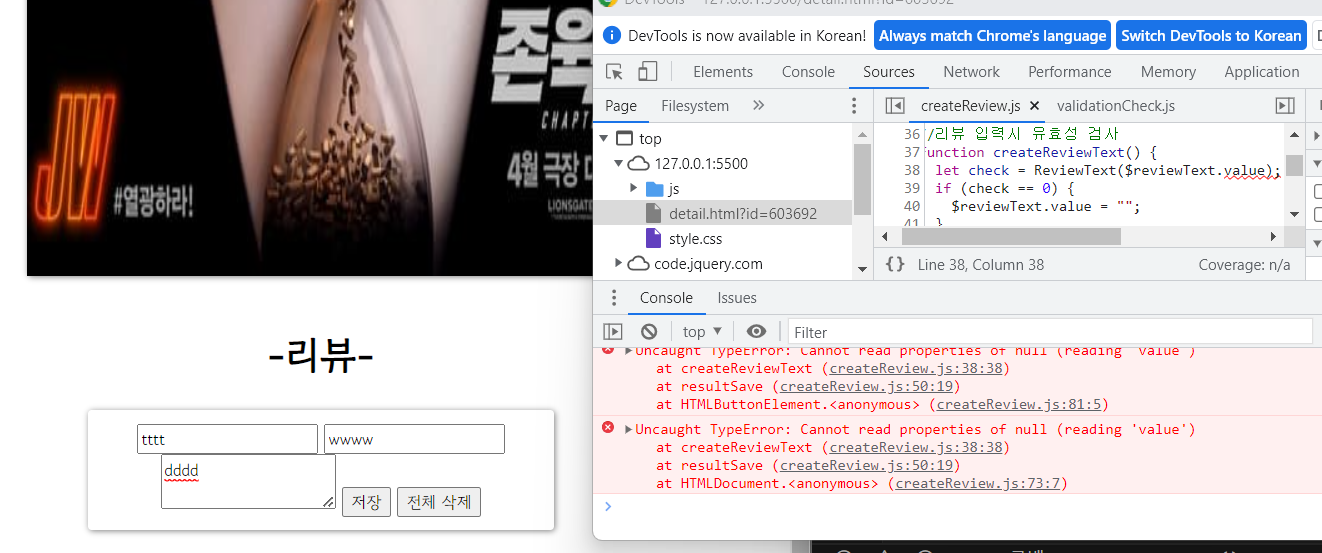Open createReview.js:73:7 link in error stack
This screenshot has width=1322, height=553.
977,484
